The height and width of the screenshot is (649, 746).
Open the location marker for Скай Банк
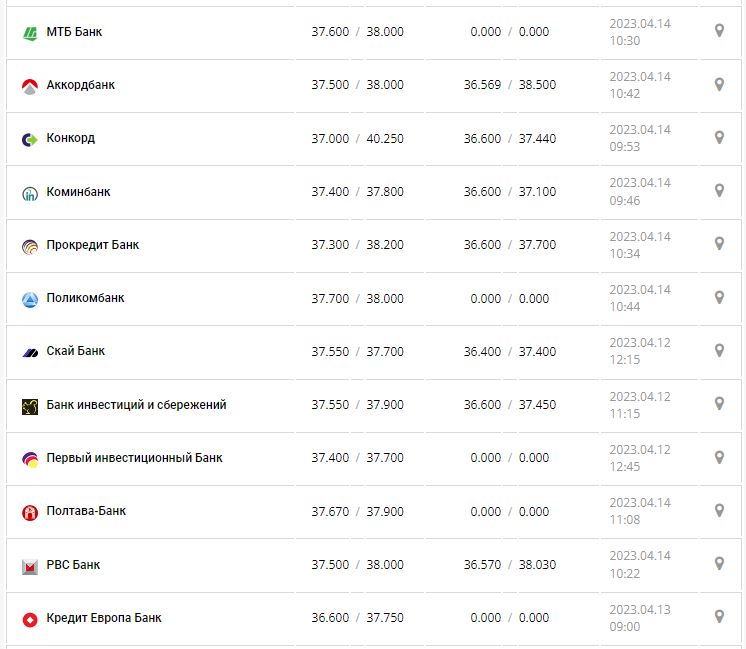[719, 351]
